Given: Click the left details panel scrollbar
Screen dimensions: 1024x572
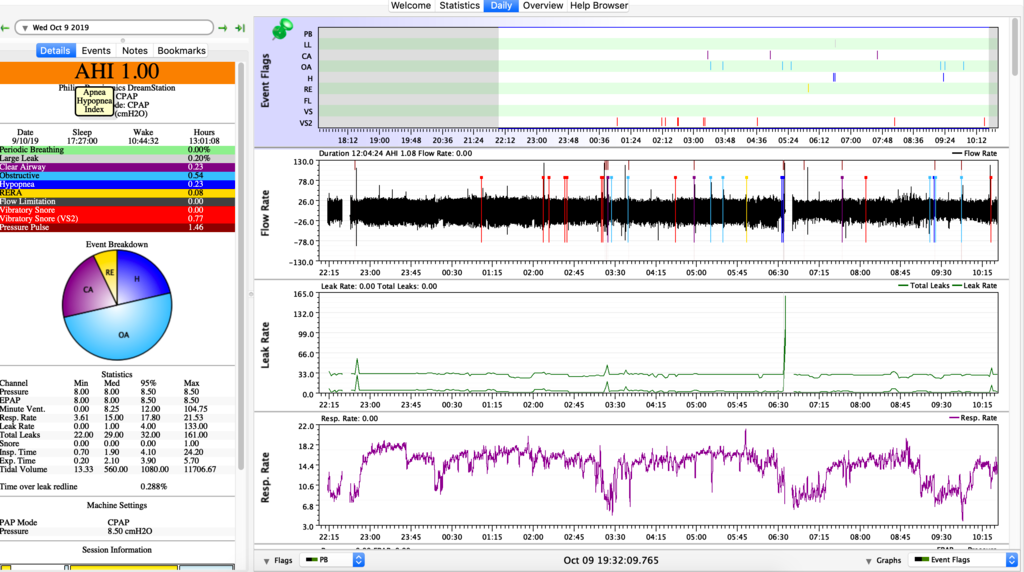Looking at the screenshot, I should [x=240, y=266].
